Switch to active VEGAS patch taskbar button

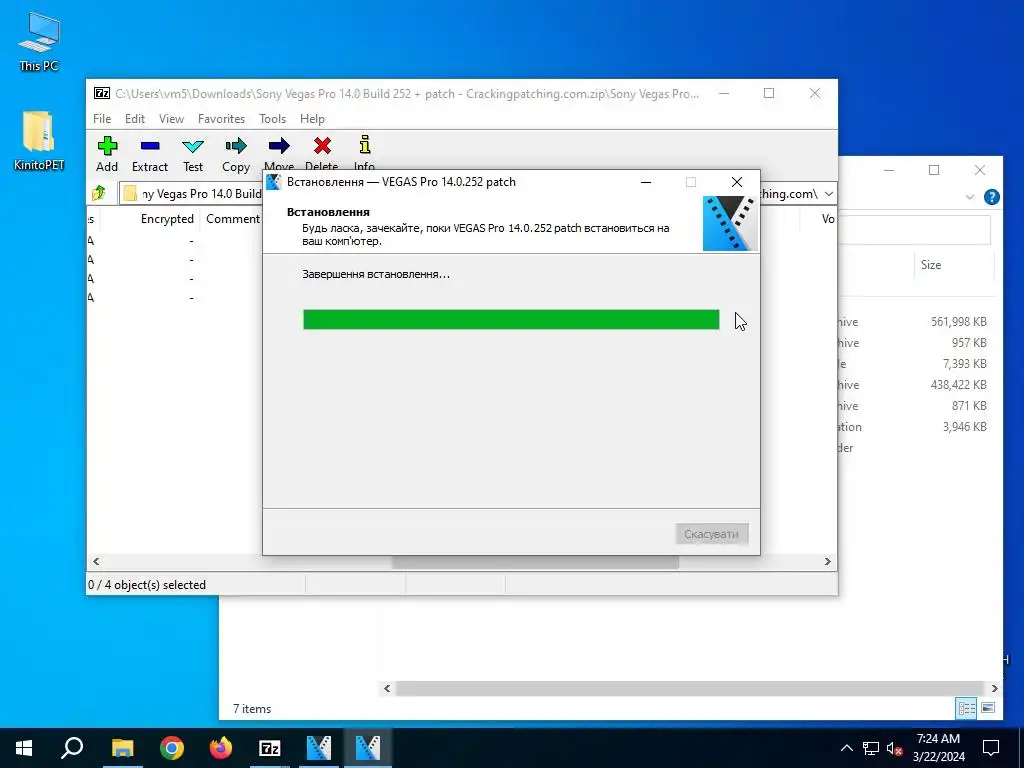click(368, 748)
